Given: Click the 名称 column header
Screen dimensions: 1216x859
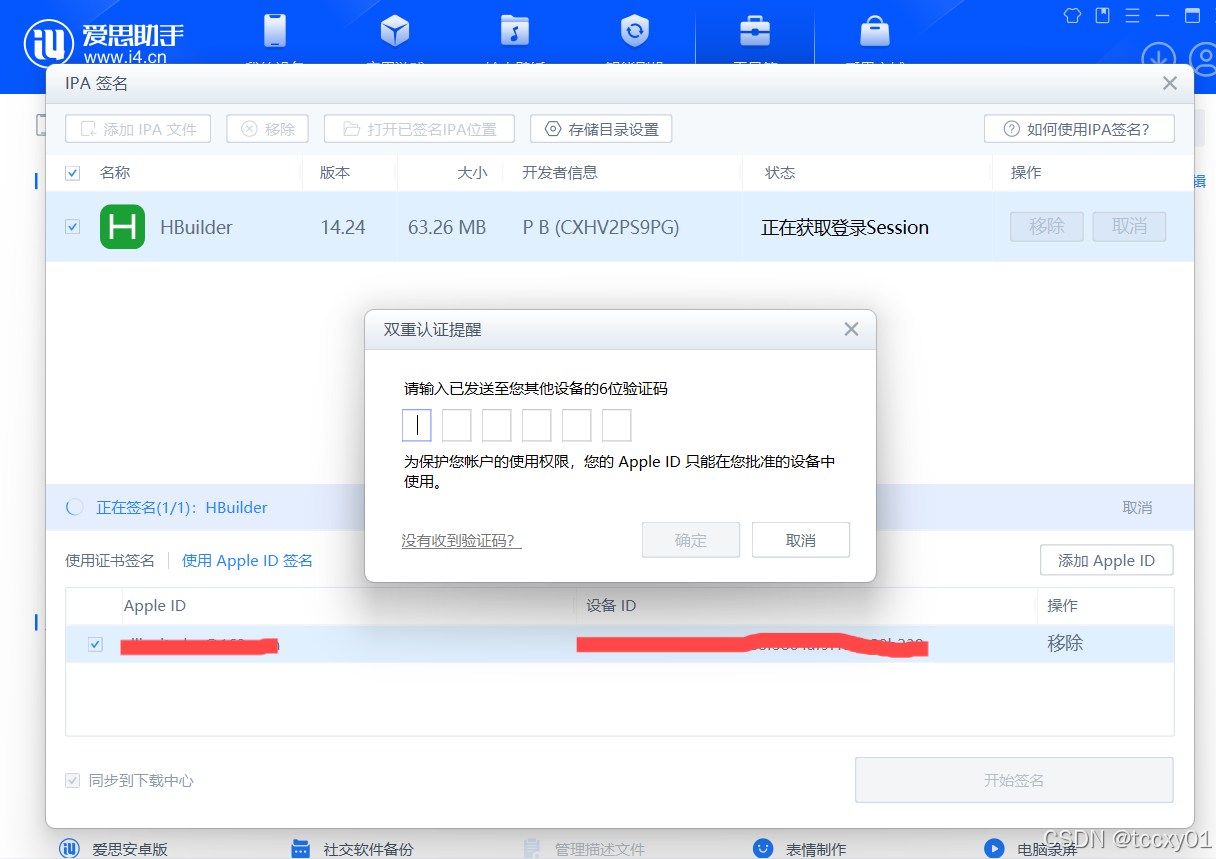Looking at the screenshot, I should click(x=115, y=173).
